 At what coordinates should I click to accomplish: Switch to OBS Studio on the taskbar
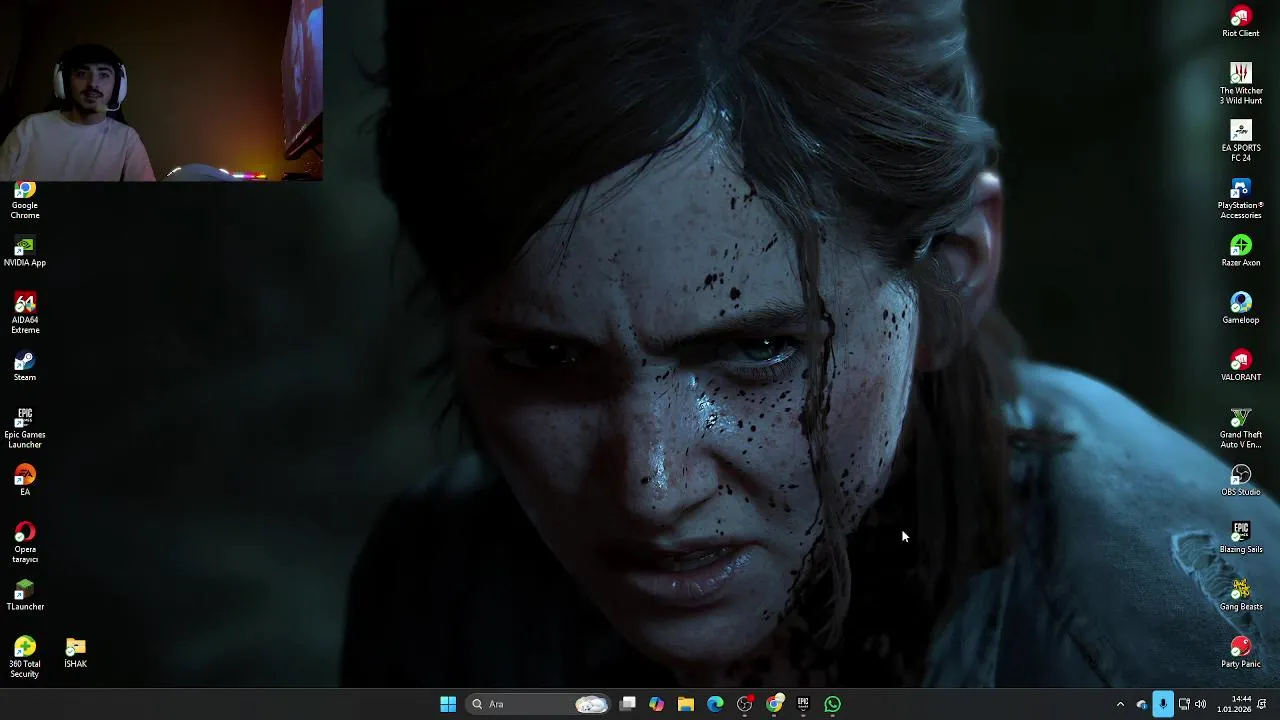(745, 704)
